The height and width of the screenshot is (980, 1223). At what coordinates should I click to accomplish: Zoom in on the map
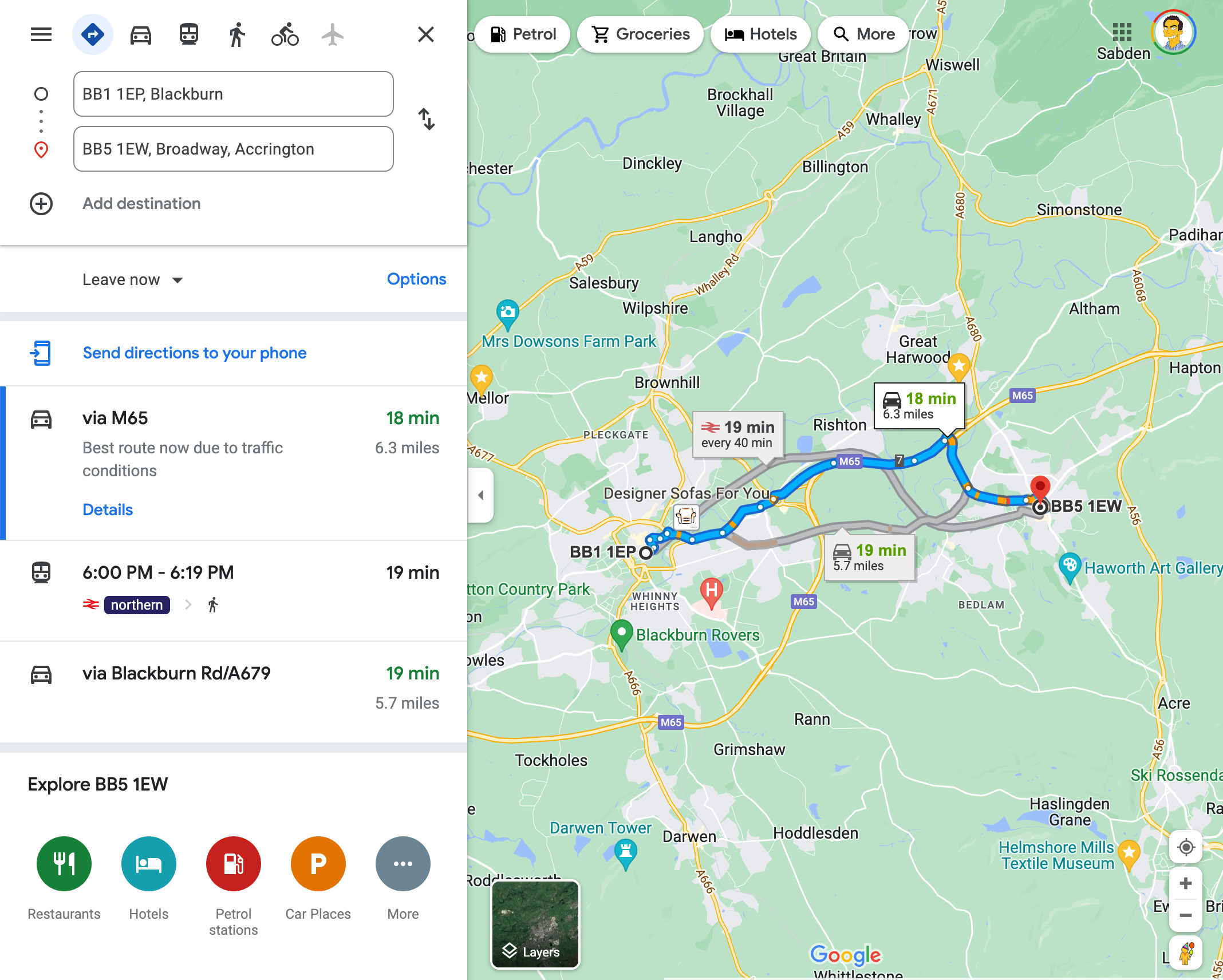point(1186,884)
